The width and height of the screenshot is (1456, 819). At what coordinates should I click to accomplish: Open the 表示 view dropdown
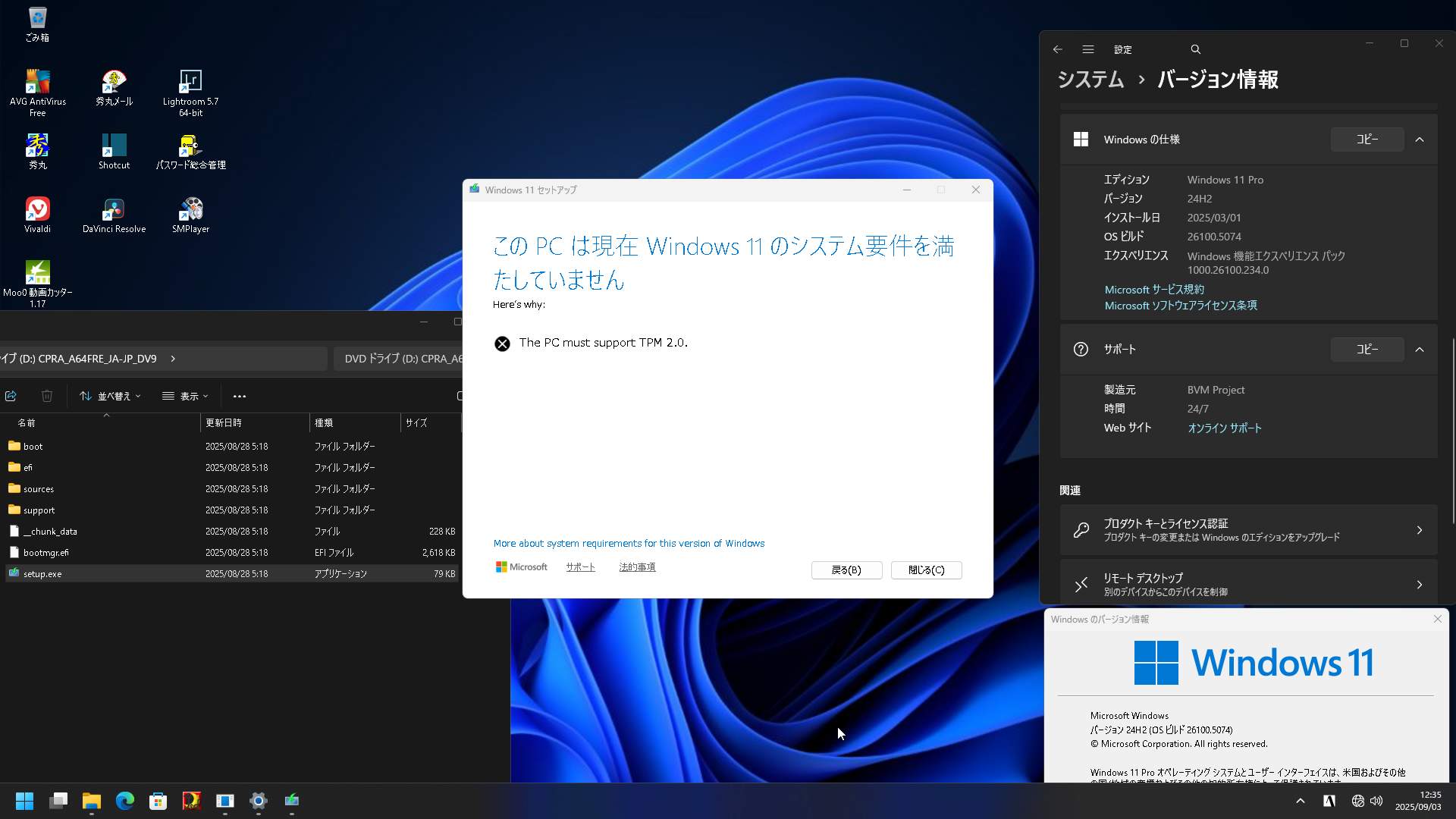click(185, 396)
